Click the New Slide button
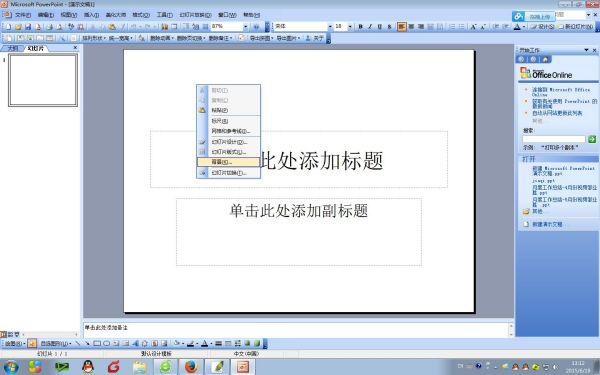Image resolution: width=600 pixels, height=375 pixels. click(x=576, y=26)
